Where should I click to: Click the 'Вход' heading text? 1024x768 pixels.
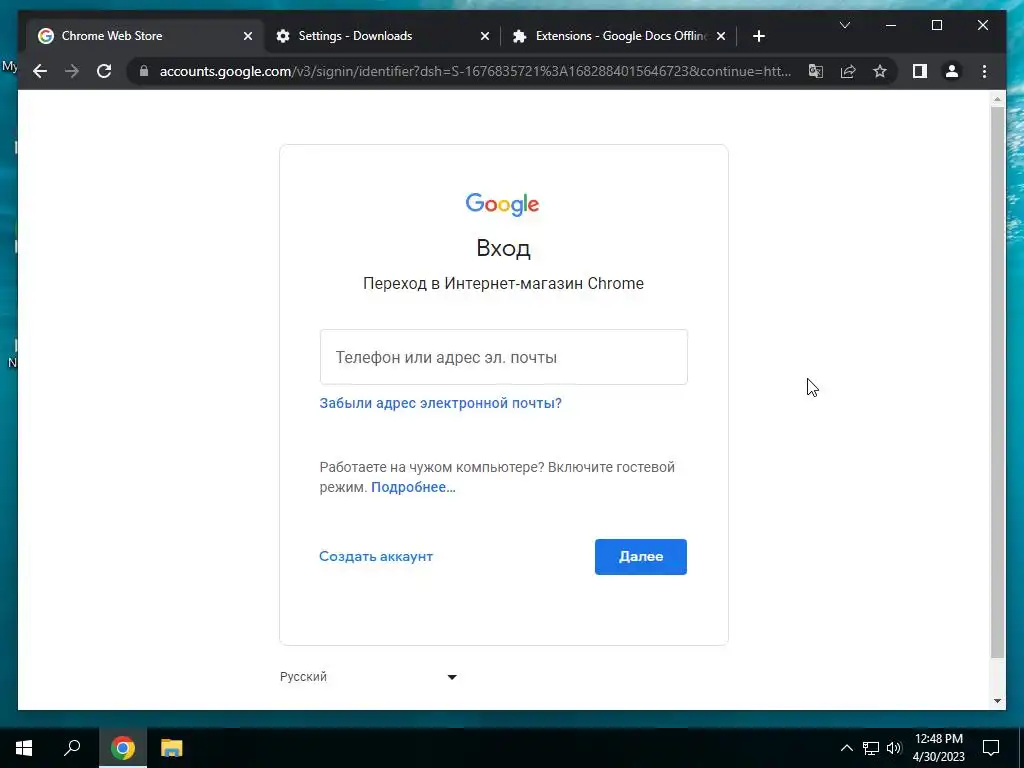click(504, 248)
